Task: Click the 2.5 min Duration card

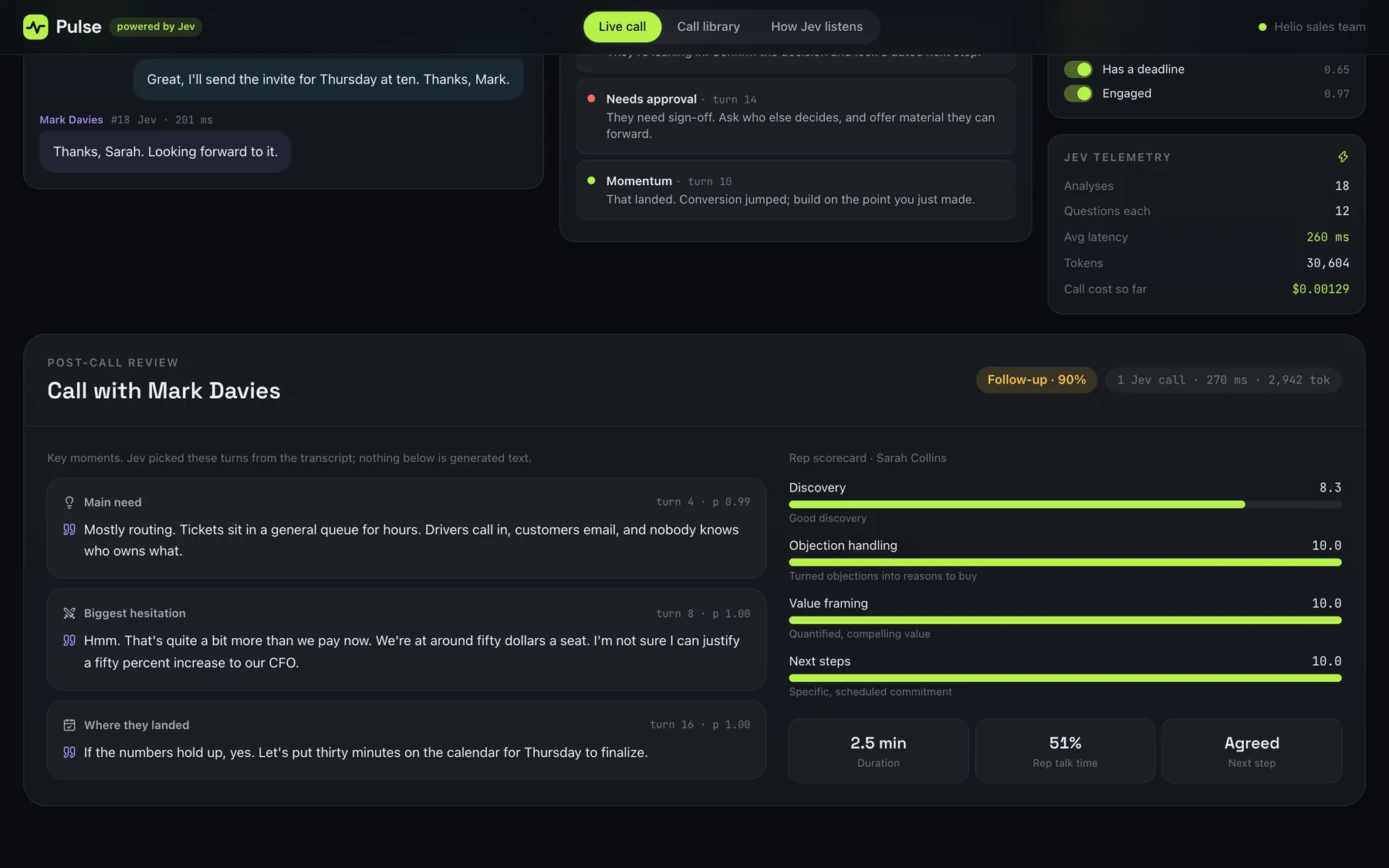Action: 878,751
